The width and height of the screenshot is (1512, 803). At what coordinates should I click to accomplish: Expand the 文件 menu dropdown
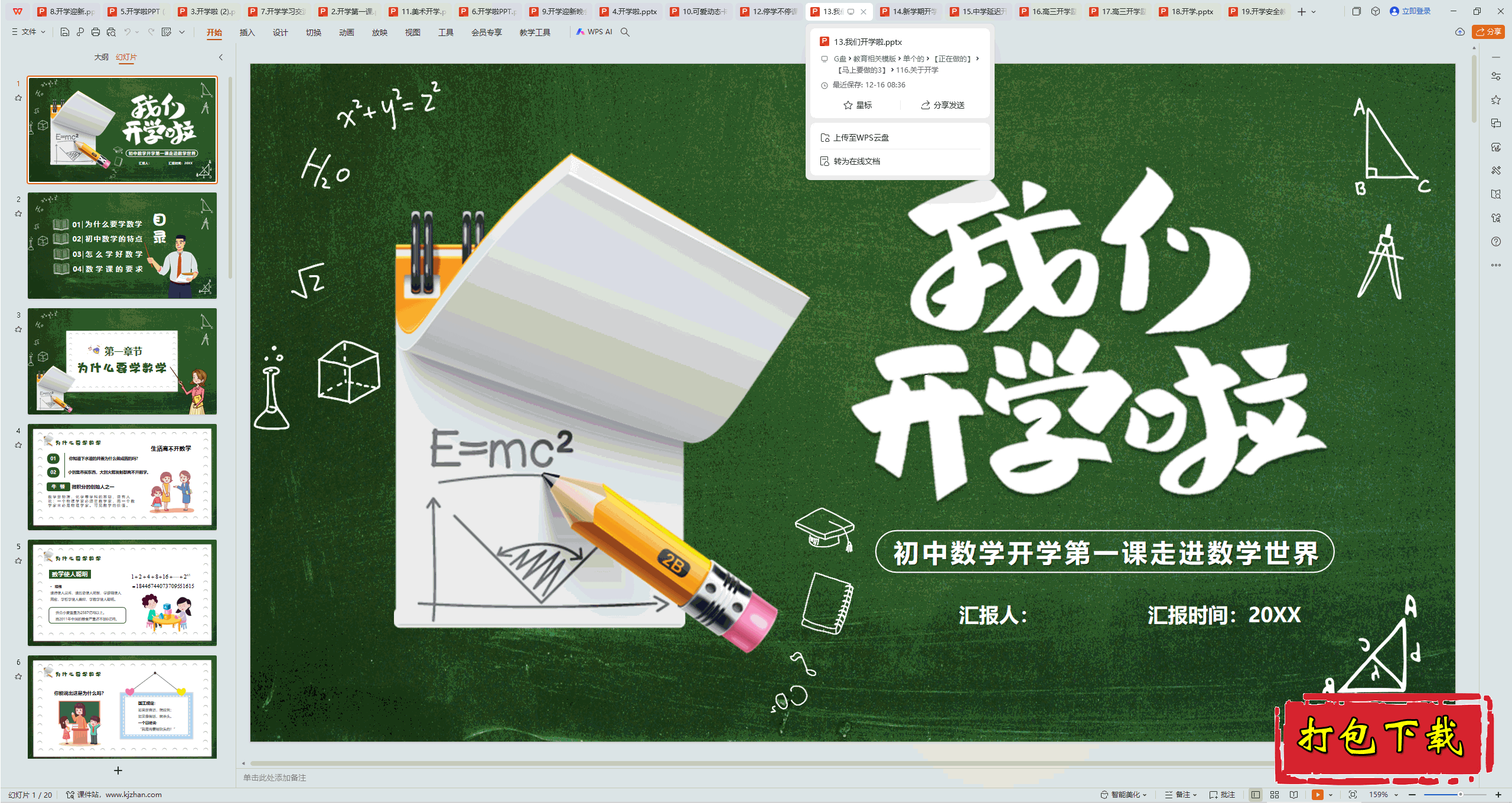[x=29, y=32]
